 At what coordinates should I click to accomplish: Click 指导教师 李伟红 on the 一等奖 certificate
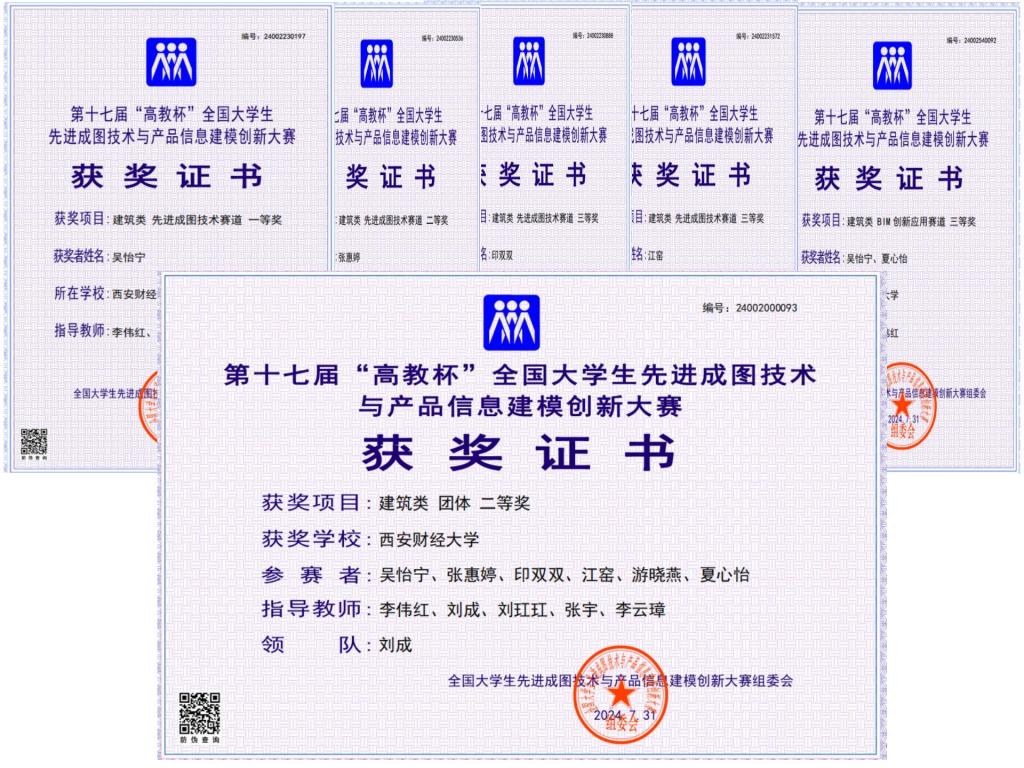(102, 331)
